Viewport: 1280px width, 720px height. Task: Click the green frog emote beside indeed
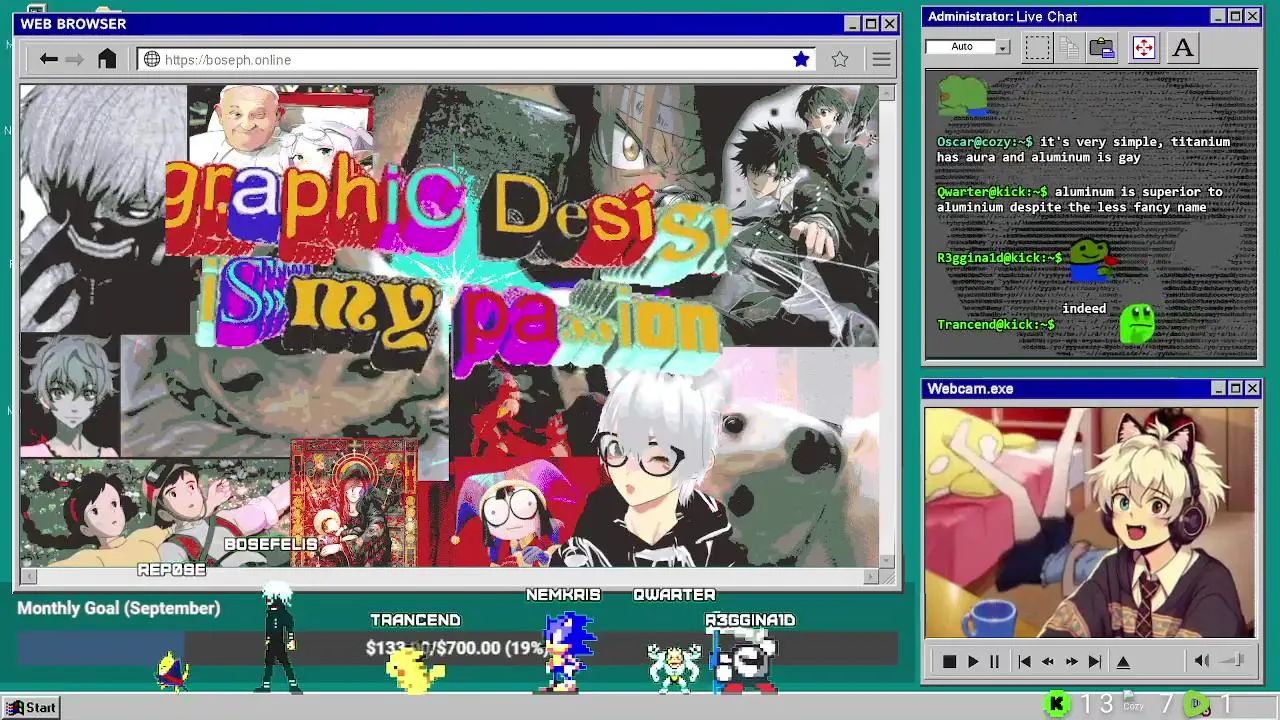[1138, 322]
